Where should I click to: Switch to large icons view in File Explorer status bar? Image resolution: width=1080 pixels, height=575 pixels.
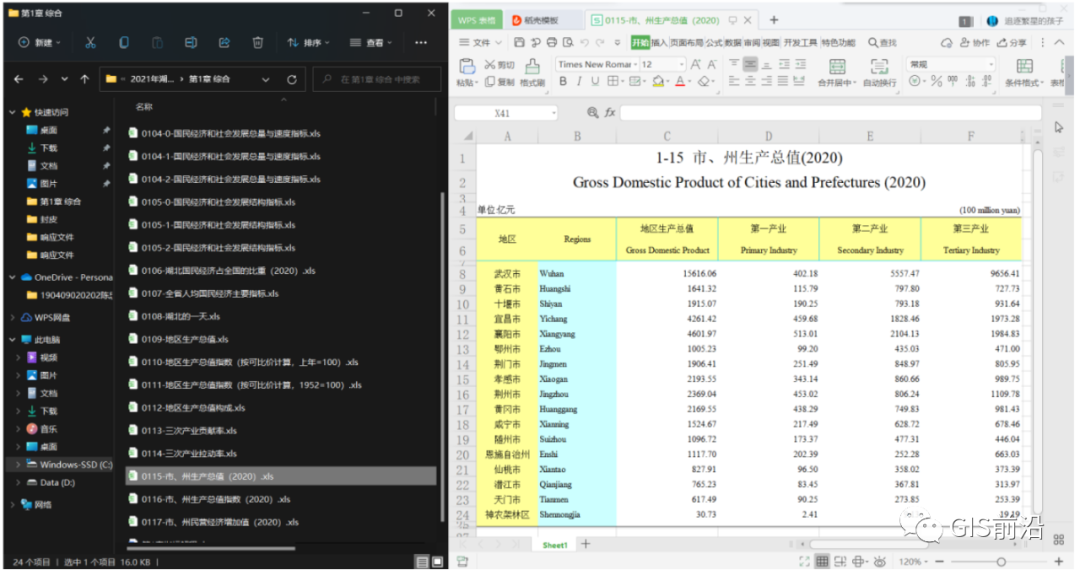pyautogui.click(x=437, y=562)
